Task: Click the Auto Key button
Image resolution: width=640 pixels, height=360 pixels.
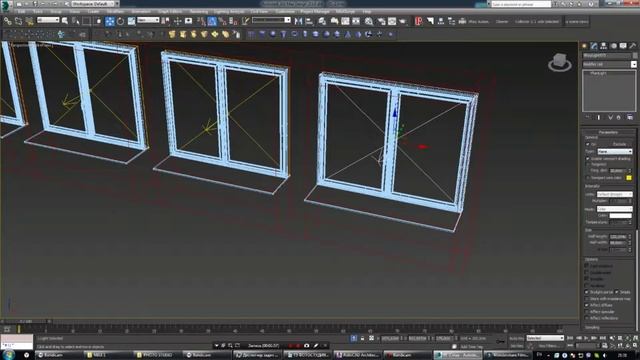Action: point(516,338)
